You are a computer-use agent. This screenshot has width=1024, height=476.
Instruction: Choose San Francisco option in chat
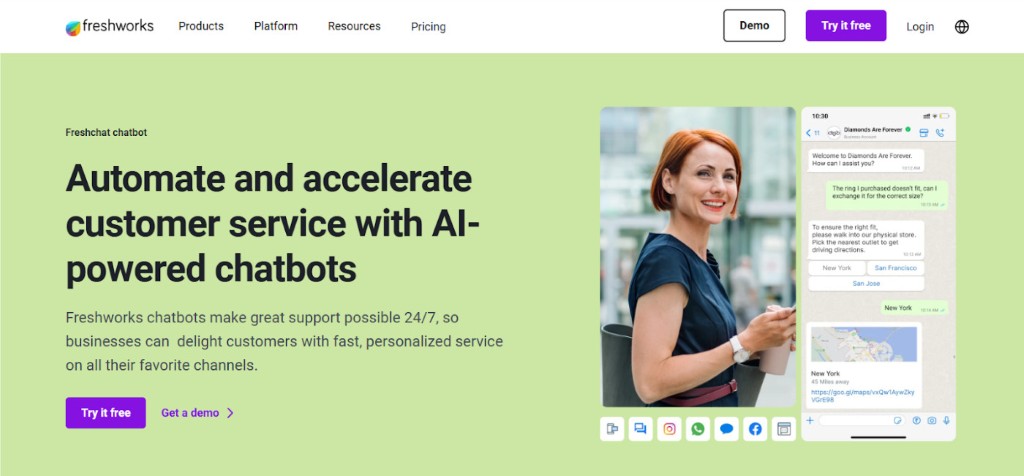[x=895, y=268]
